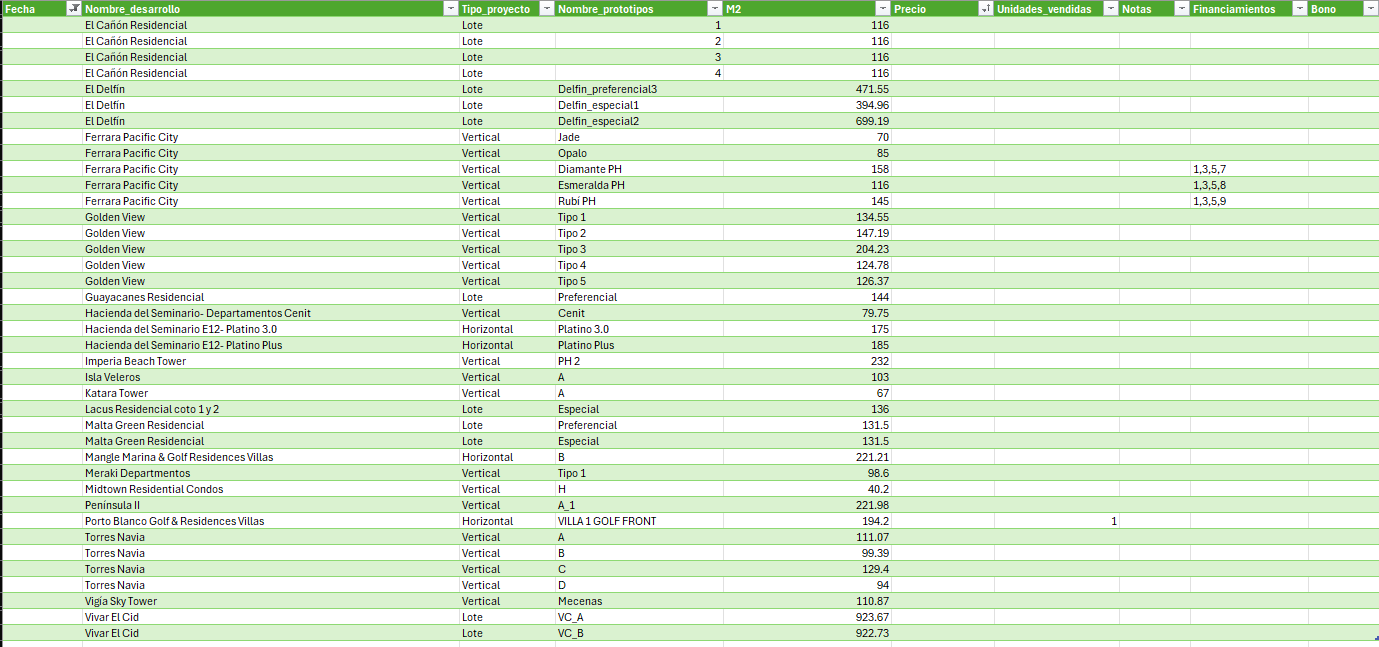Open the Financiamientos filter arrow

coord(1299,9)
